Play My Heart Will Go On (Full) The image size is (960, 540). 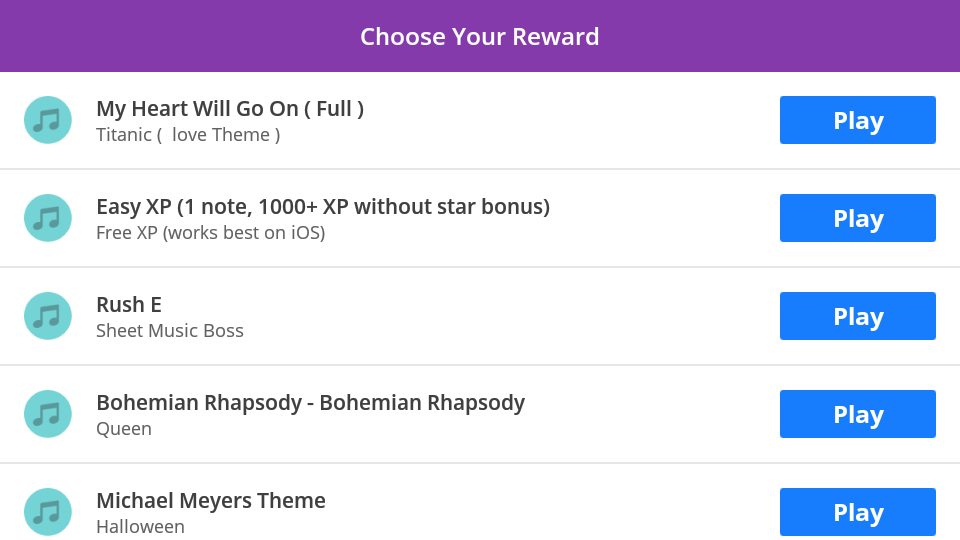857,120
